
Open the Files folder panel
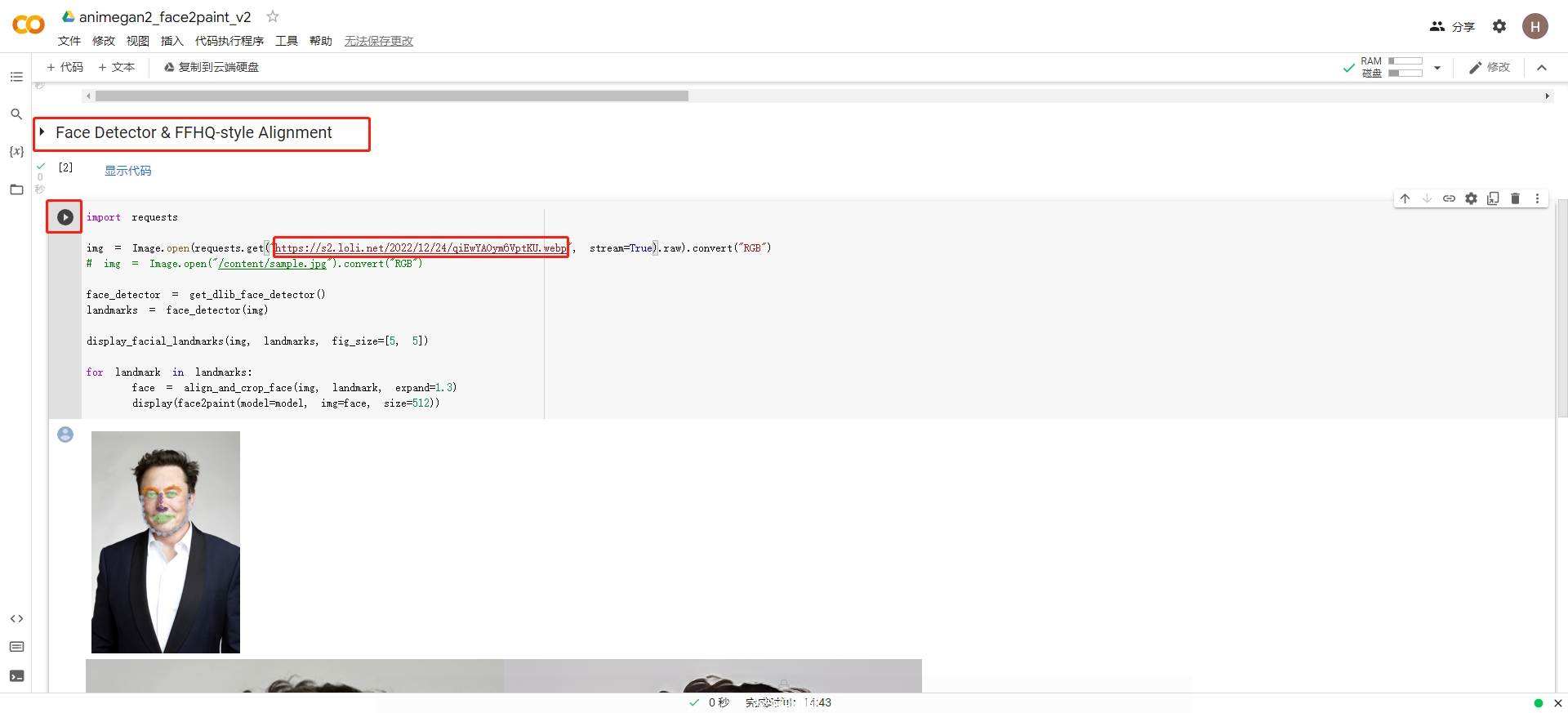click(x=16, y=189)
